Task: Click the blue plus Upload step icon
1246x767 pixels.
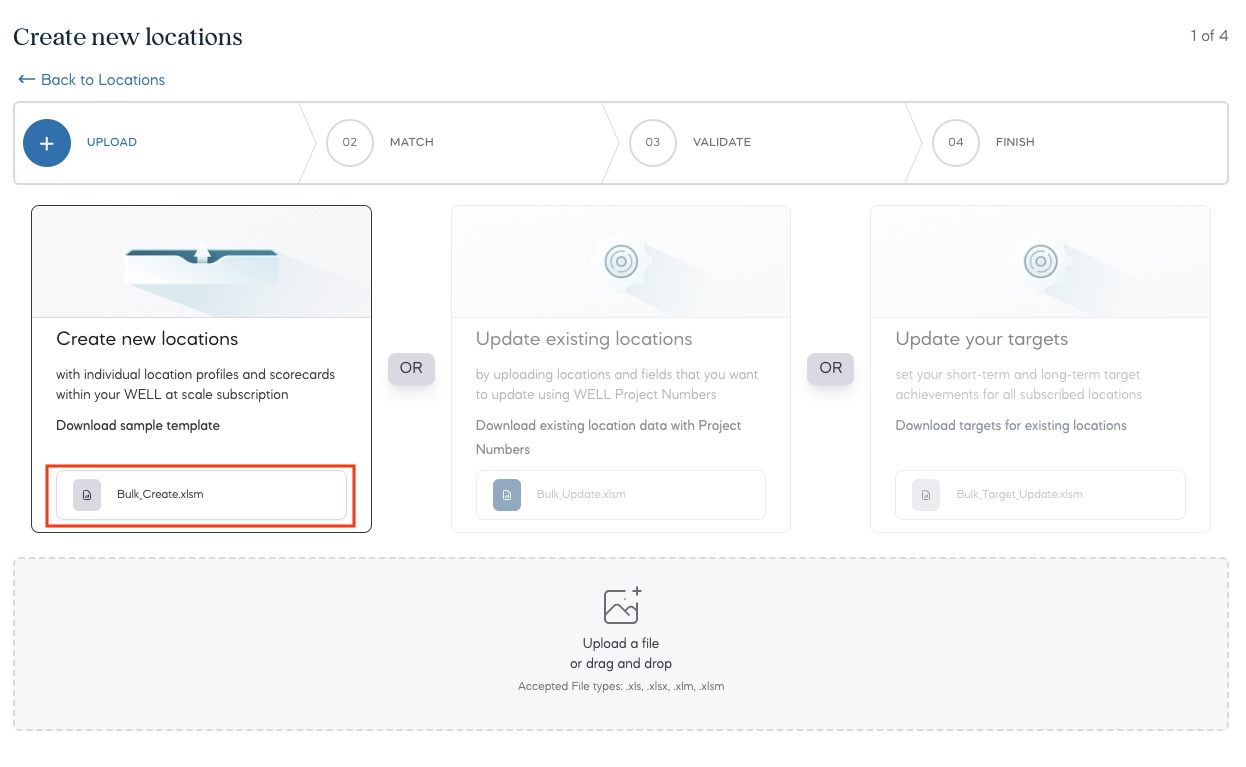Action: (x=47, y=143)
